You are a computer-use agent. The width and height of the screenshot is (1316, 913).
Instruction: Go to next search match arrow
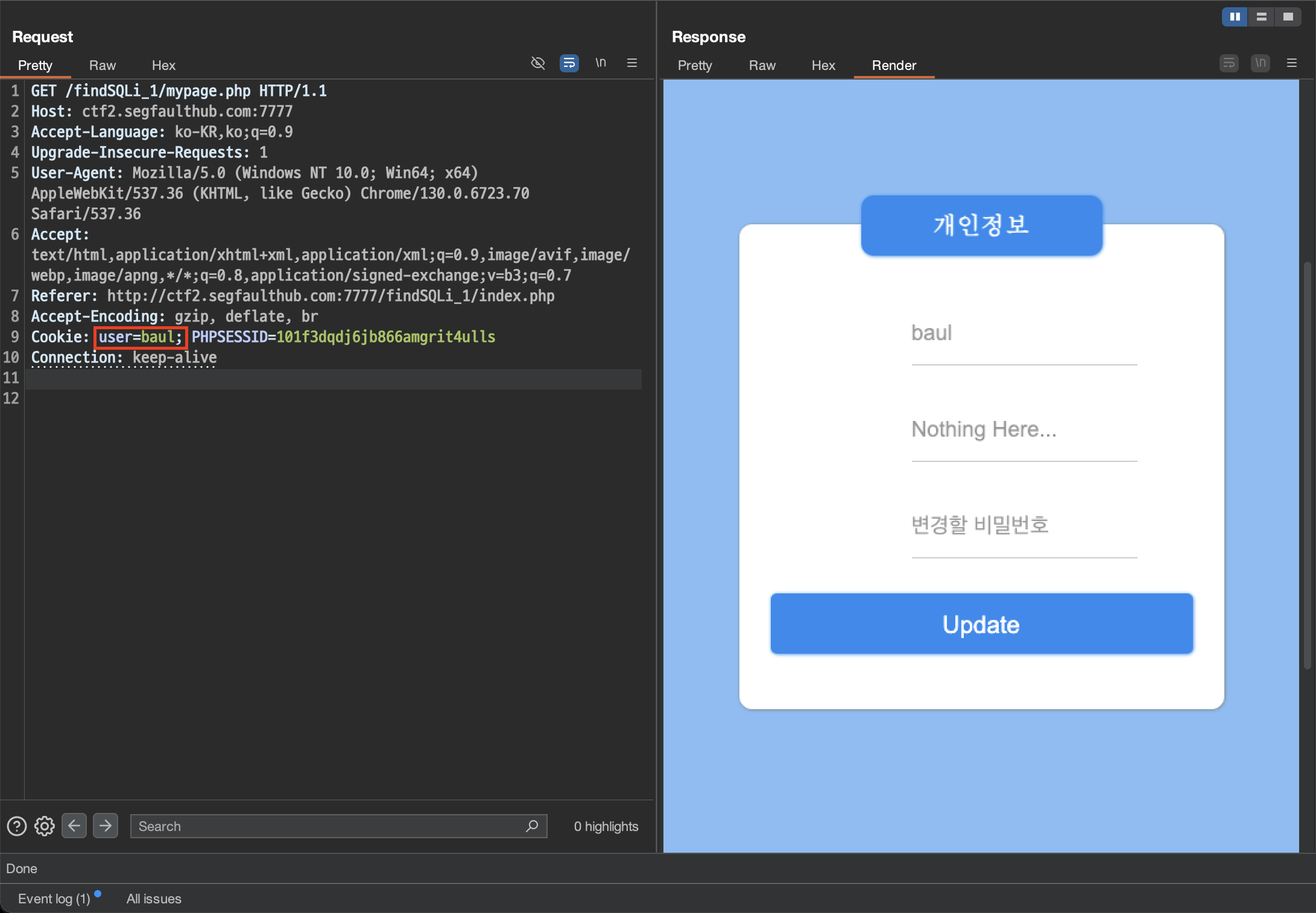pyautogui.click(x=106, y=825)
